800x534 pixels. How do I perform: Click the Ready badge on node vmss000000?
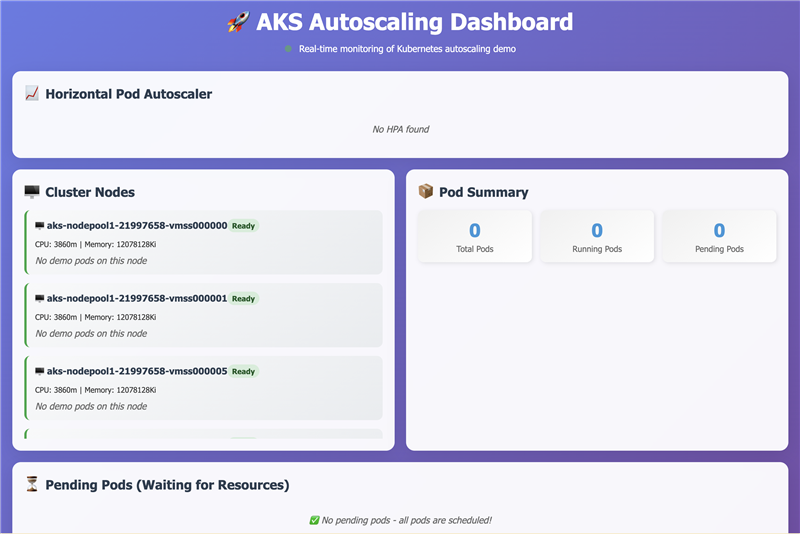243,226
